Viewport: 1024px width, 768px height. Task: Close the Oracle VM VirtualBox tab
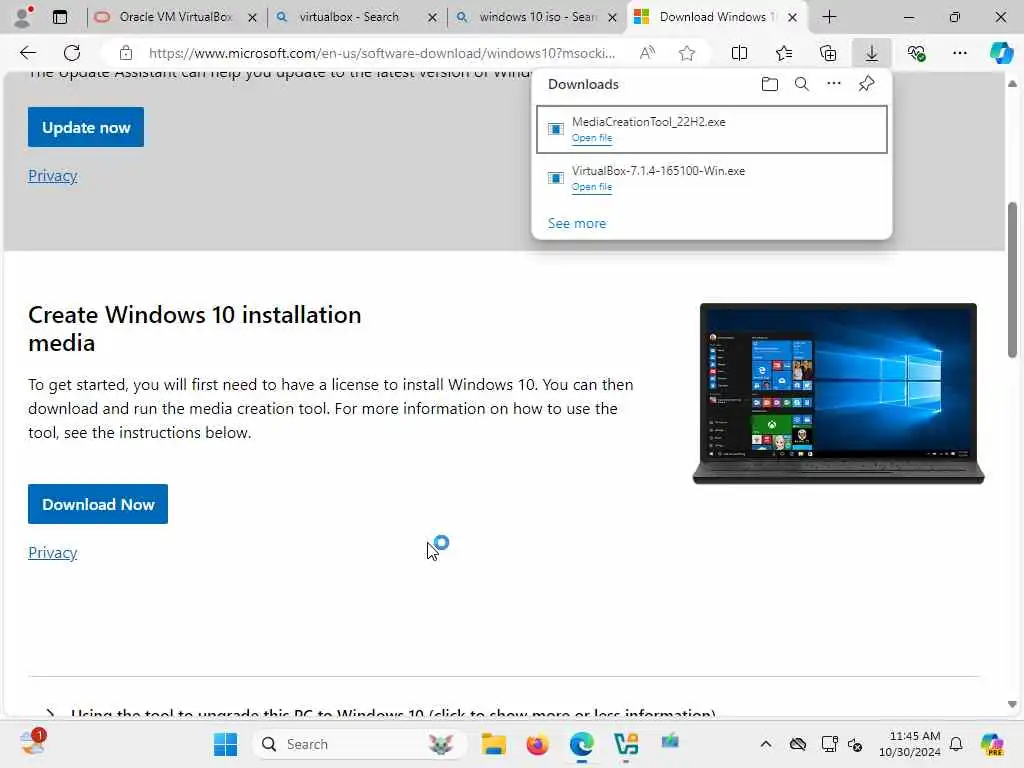[252, 18]
